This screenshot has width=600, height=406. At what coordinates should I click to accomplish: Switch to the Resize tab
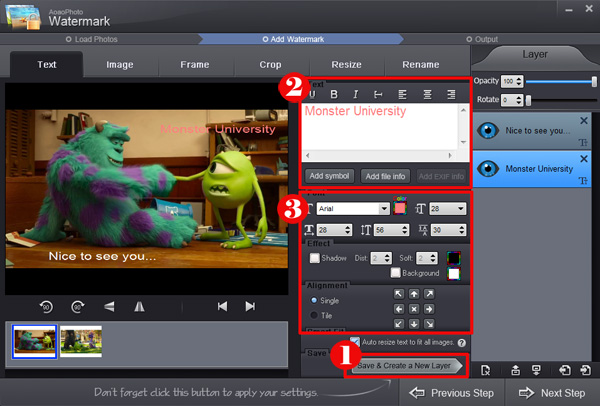tap(346, 65)
